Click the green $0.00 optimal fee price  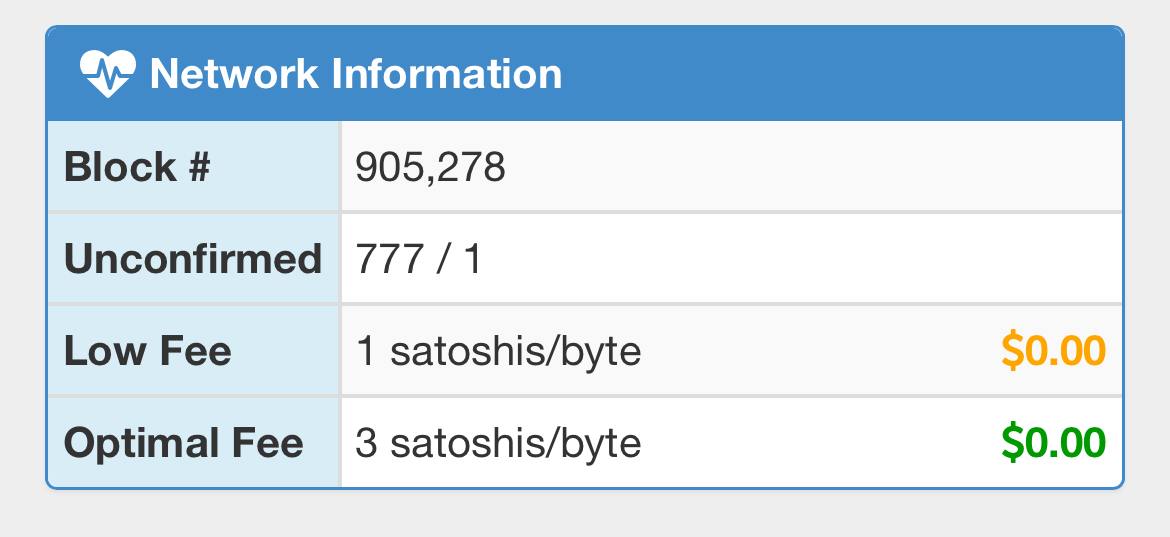(1053, 443)
